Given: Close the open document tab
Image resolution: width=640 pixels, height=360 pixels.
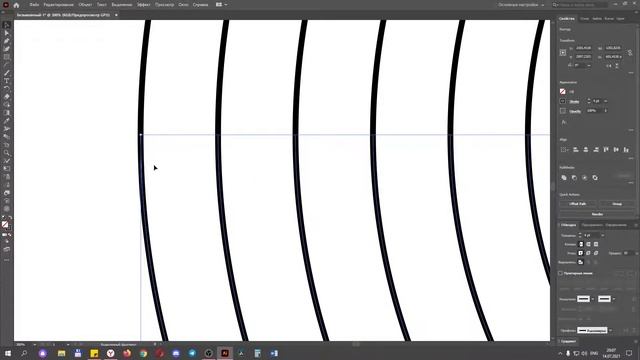Looking at the screenshot, I should point(116,15).
